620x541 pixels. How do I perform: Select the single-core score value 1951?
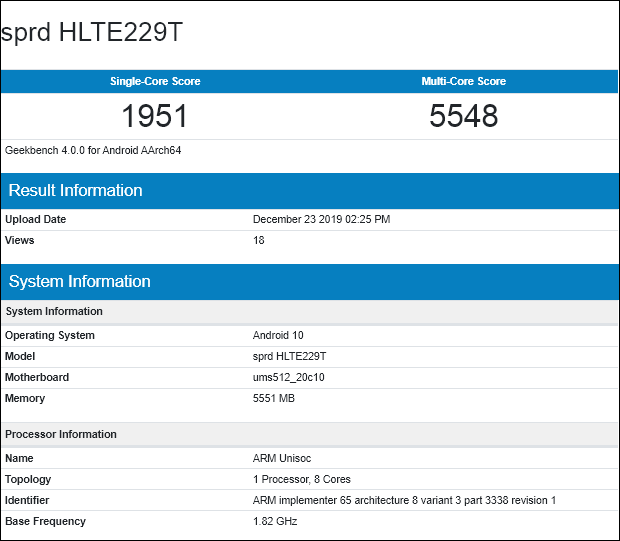tap(155, 116)
